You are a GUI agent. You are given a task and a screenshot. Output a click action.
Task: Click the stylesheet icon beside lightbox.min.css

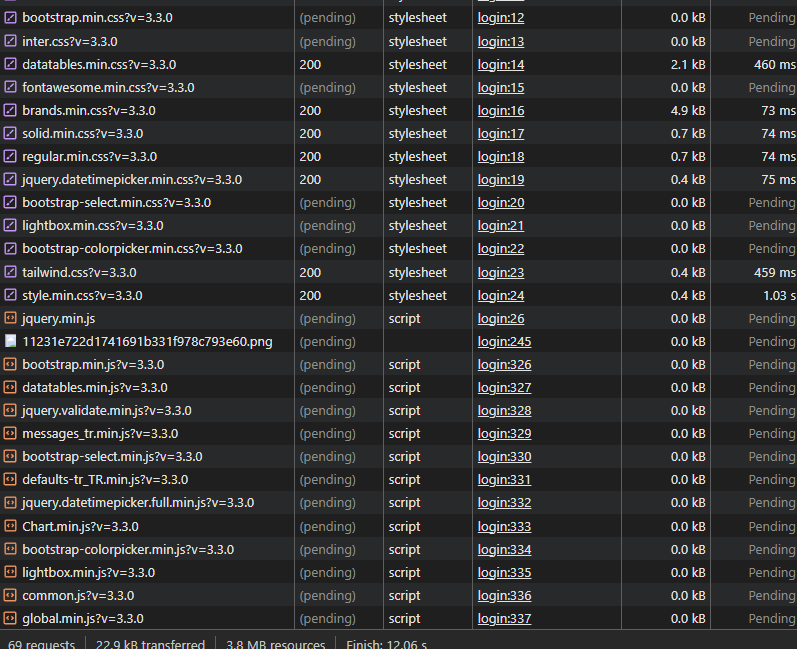10,226
